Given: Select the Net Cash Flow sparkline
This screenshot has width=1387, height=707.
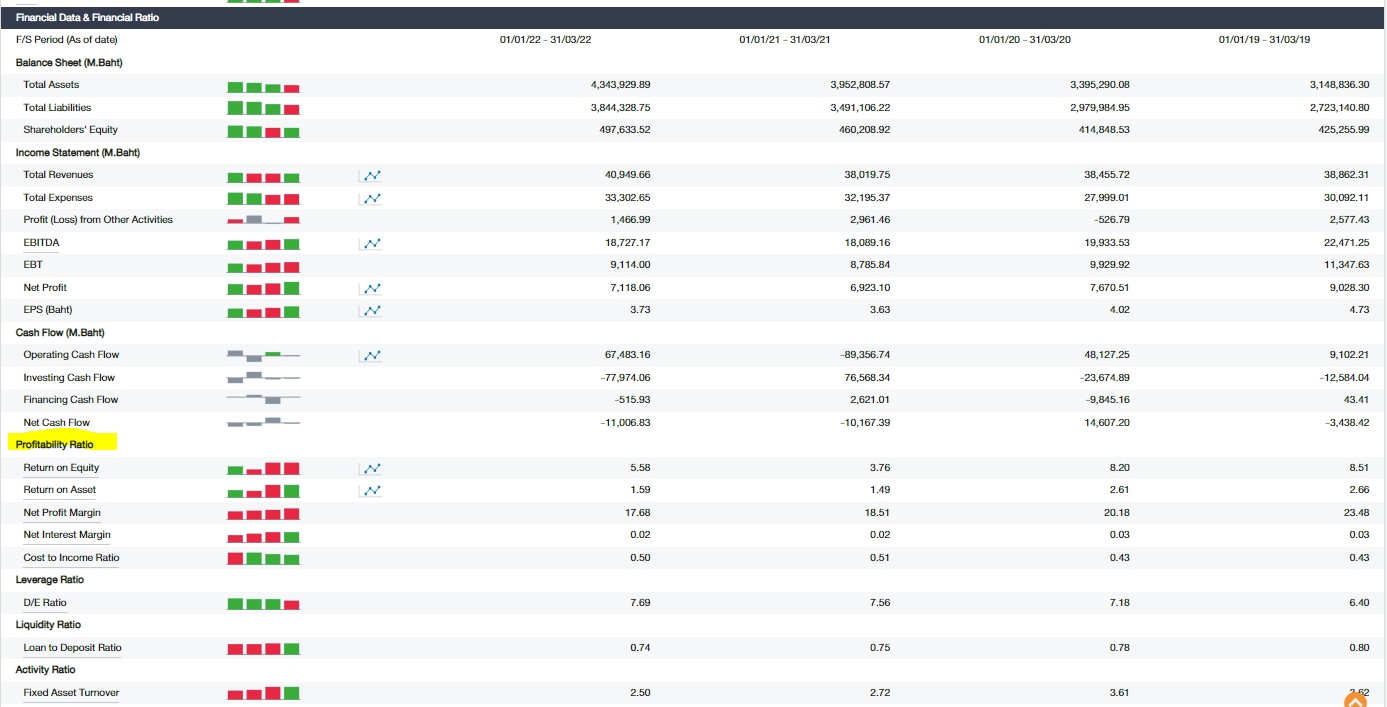Looking at the screenshot, I should click(263, 422).
